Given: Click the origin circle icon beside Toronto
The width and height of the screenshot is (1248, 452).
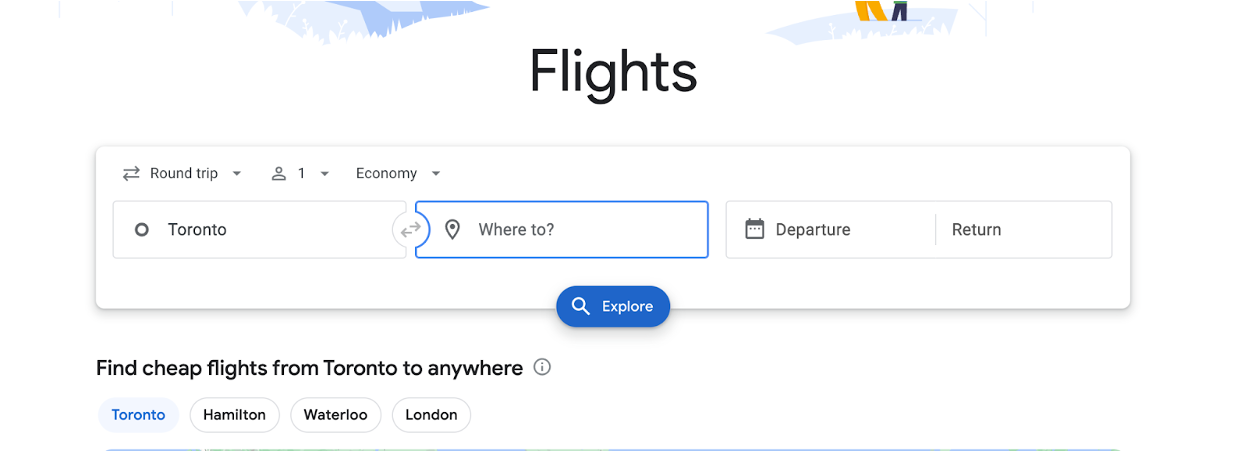Looking at the screenshot, I should pyautogui.click(x=142, y=230).
